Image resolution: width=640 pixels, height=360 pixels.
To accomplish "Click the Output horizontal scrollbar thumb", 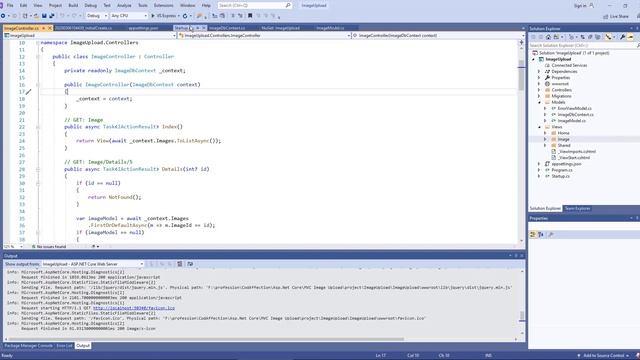I will pos(206,339).
